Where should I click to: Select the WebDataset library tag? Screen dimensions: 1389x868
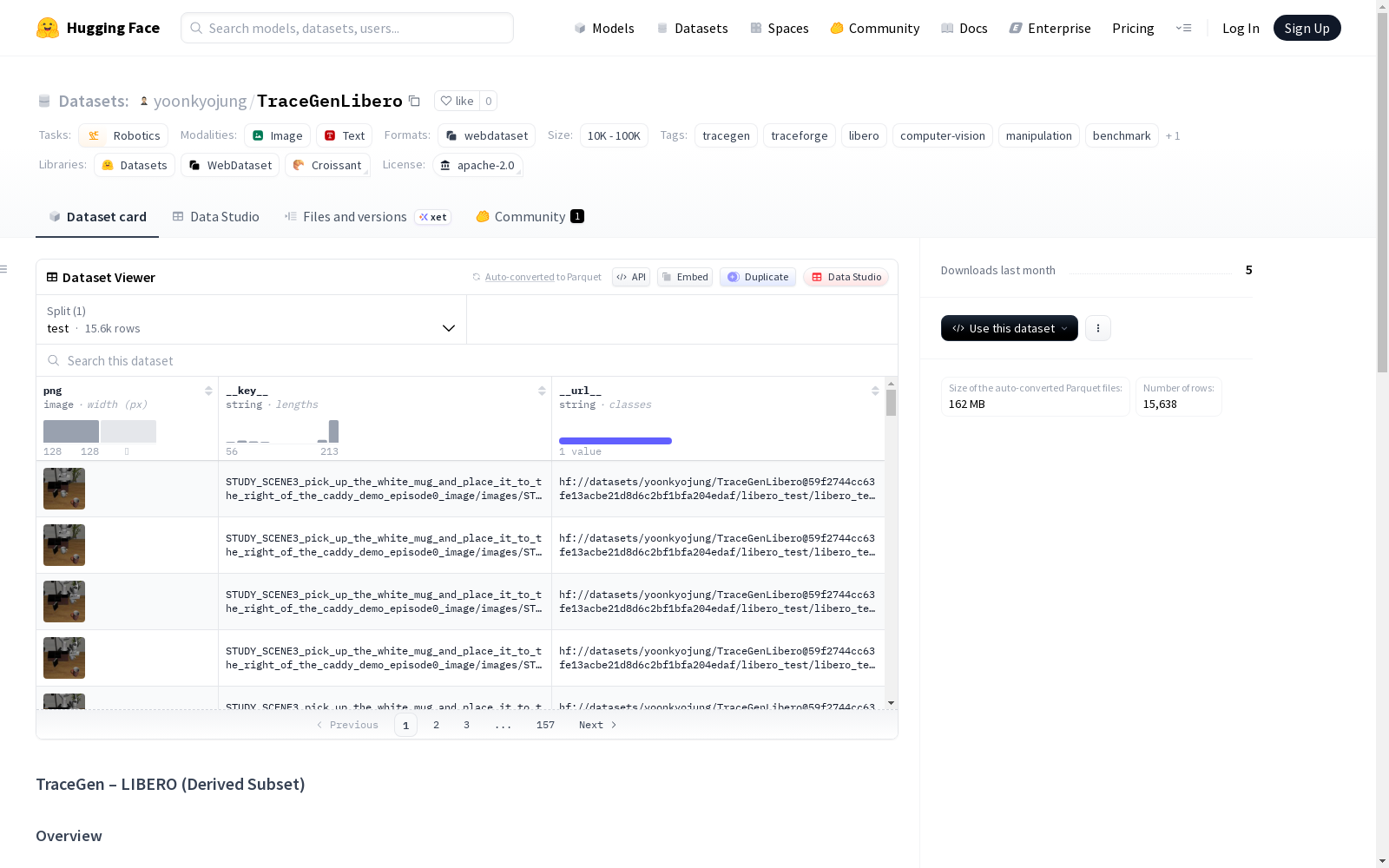(230, 165)
